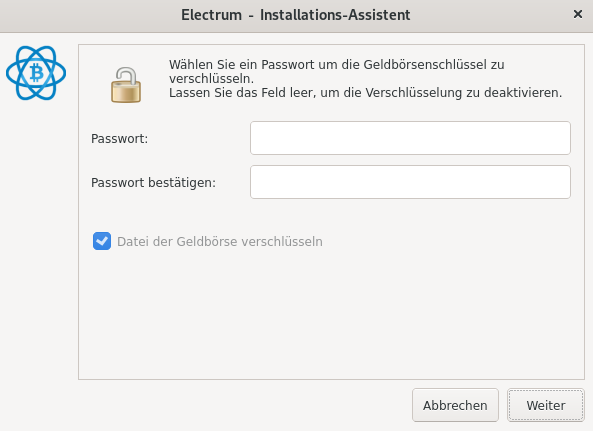Click the Bitcoin symbol inside the logo
This screenshot has width=593, height=431.
click(37, 73)
